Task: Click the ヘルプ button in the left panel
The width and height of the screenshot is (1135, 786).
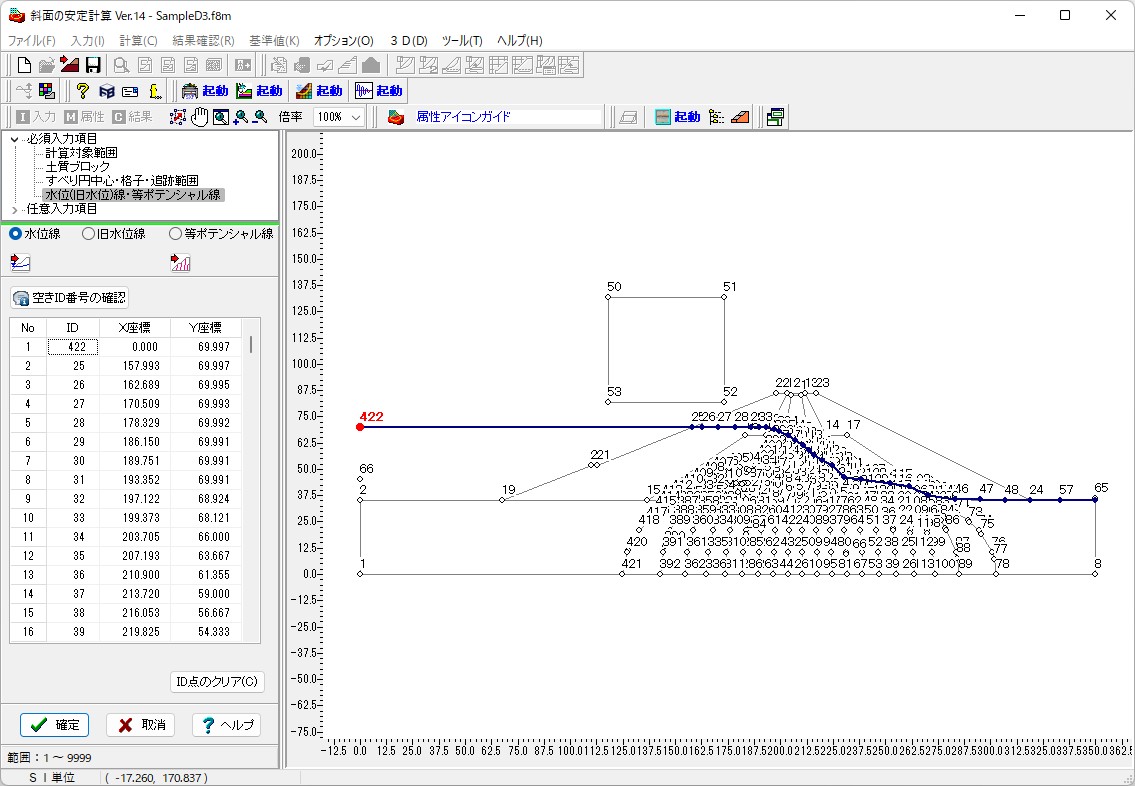Action: [x=227, y=724]
